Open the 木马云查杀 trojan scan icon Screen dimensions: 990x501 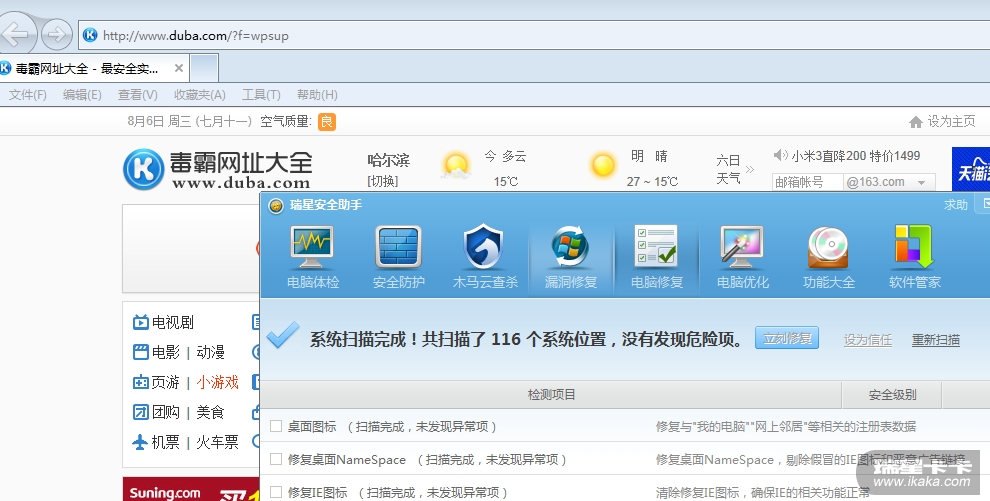coord(485,257)
